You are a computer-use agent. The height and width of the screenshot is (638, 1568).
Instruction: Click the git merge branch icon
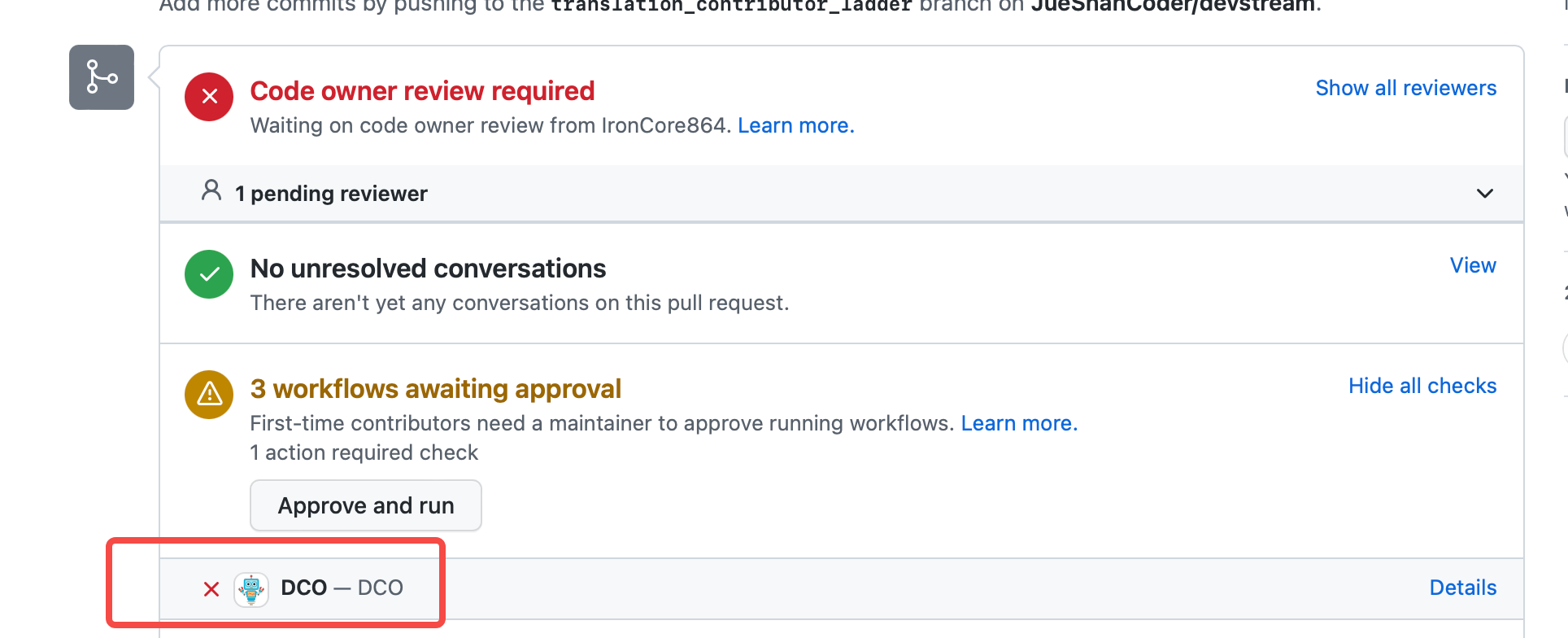click(x=102, y=77)
